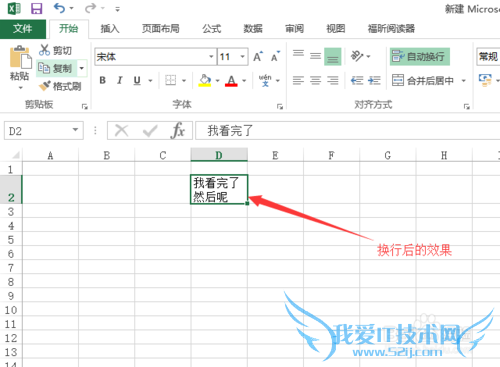This screenshot has height=367, width=500.
Task: Click the font color A icon
Action: click(231, 80)
